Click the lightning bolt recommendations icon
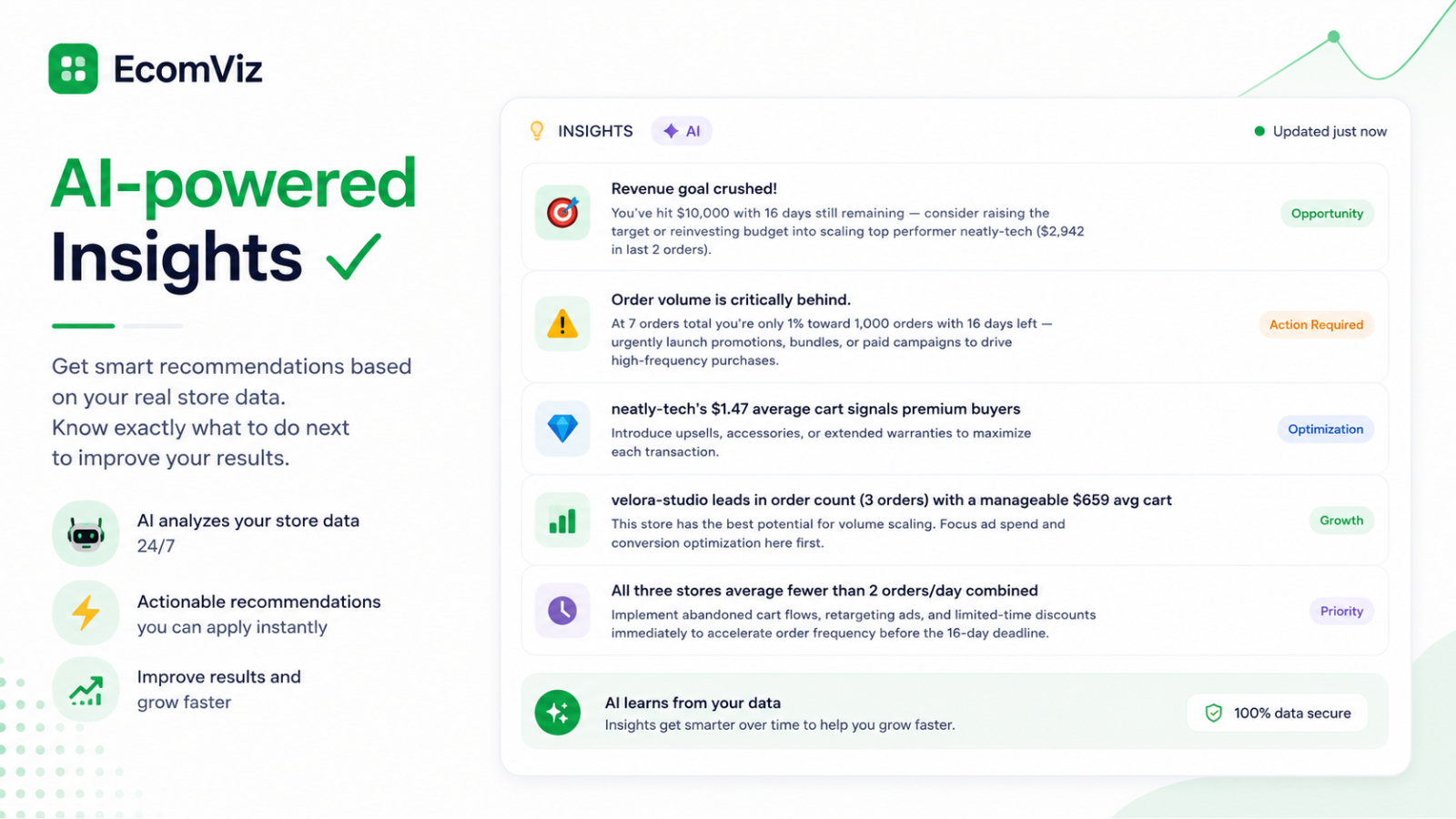 point(86,613)
